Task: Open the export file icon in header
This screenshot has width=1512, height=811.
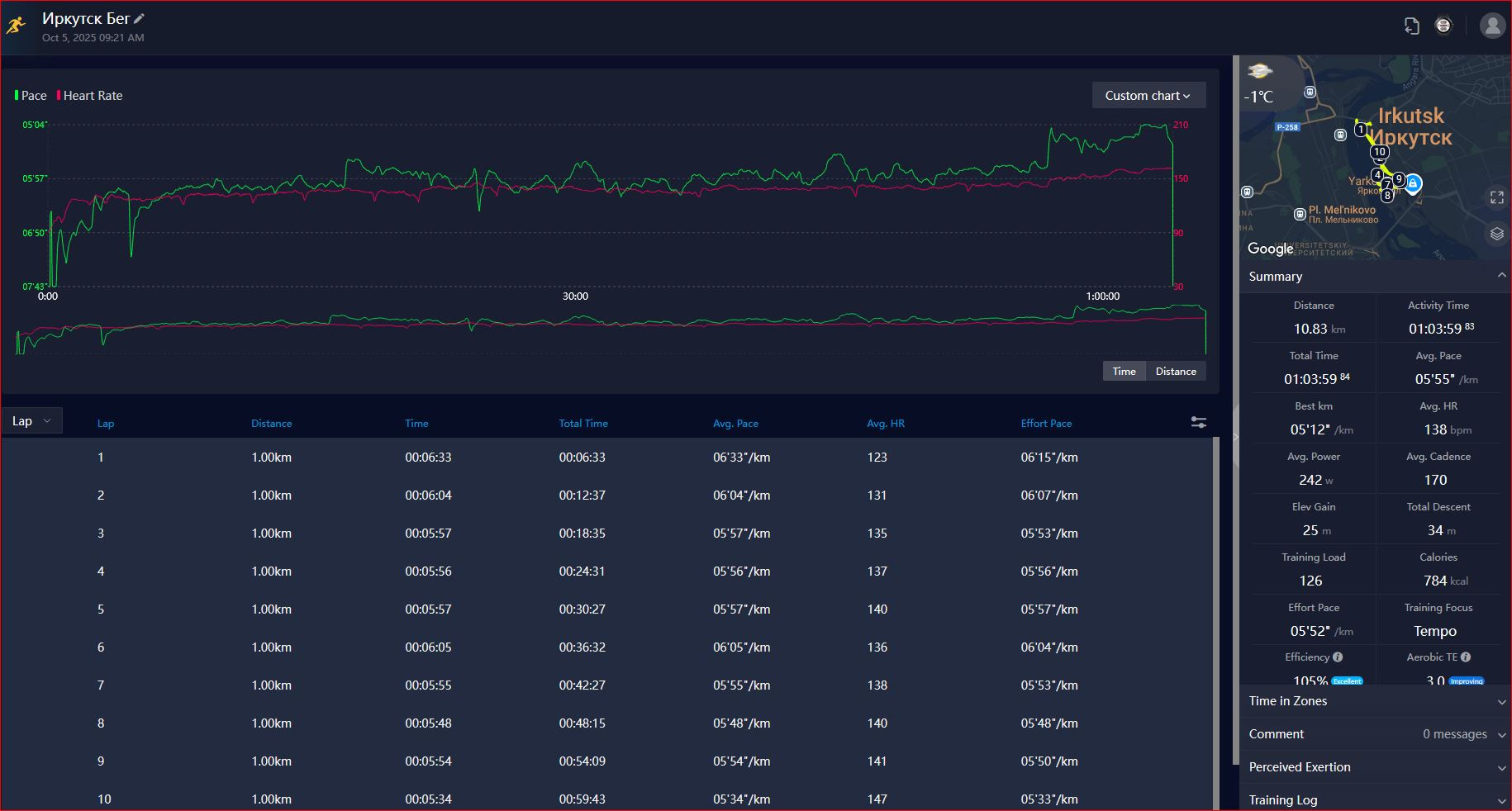Action: pos(1412,26)
